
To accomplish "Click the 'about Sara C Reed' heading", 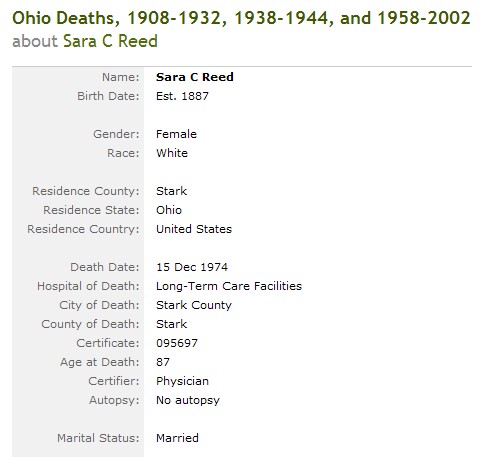I will (x=85, y=41).
